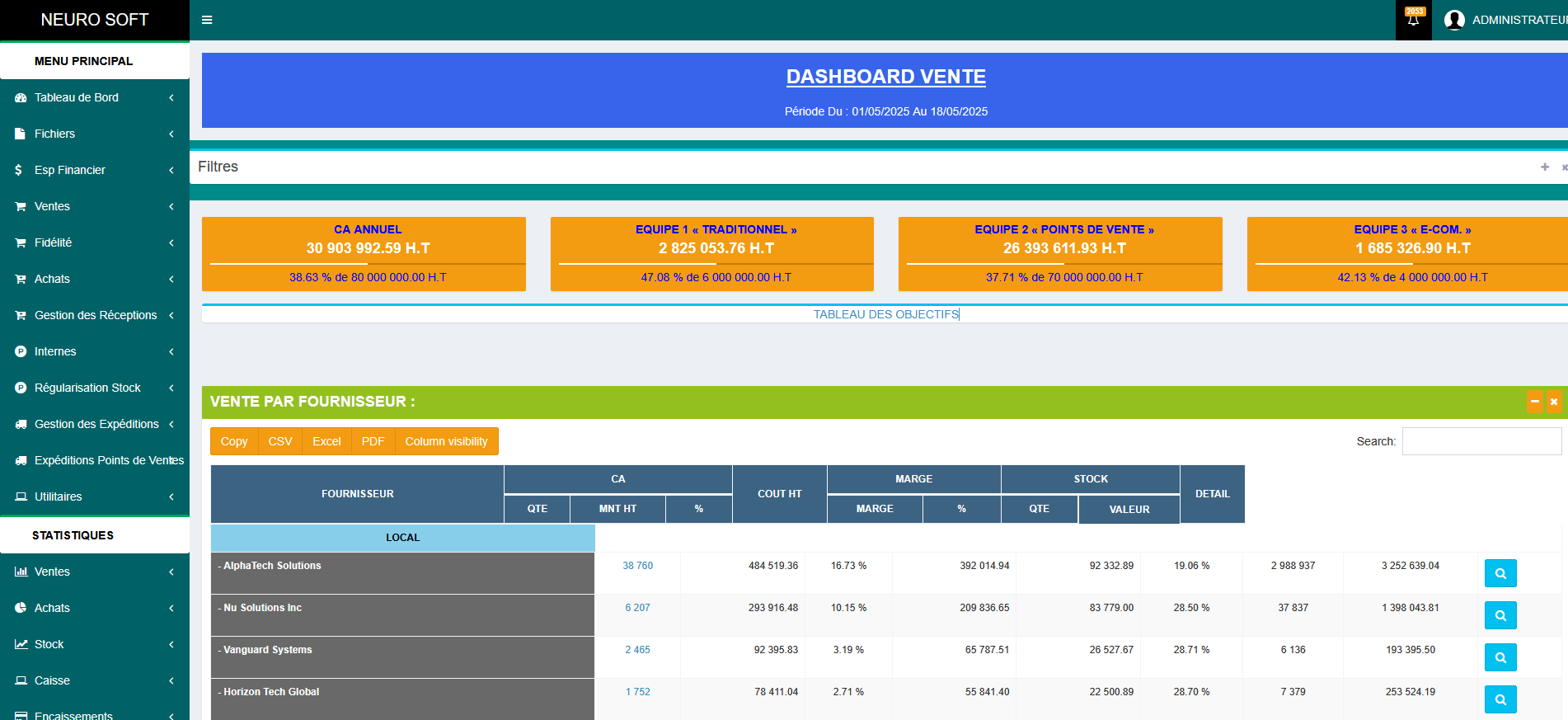This screenshot has width=1568, height=720.
Task: Open the Tableau des Objectifs link
Action: click(885, 314)
